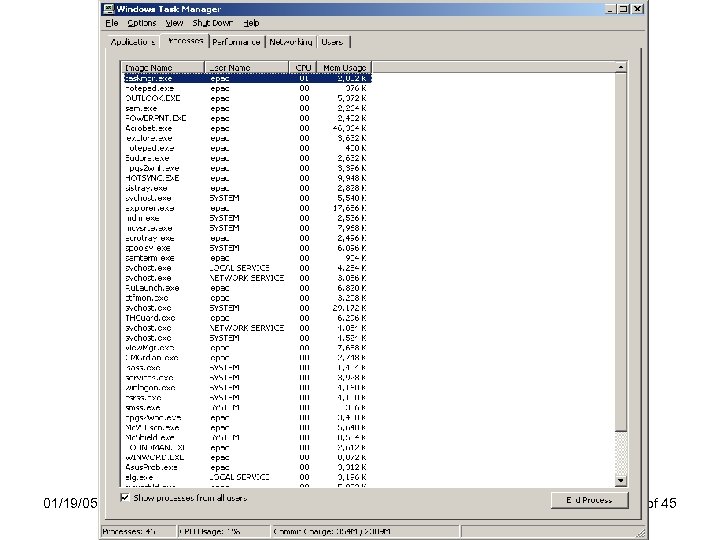Select the AsusProb.exe process
Image resolution: width=720 pixels, height=540 pixels.
click(x=247, y=467)
